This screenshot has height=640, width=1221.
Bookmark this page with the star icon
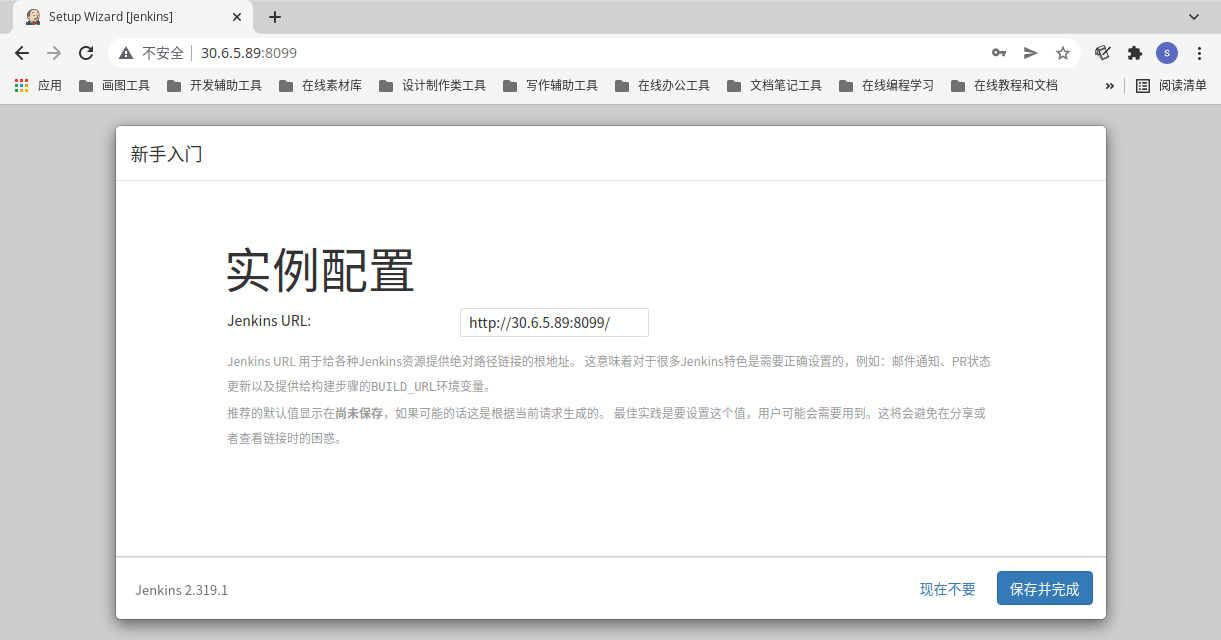pyautogui.click(x=1063, y=53)
